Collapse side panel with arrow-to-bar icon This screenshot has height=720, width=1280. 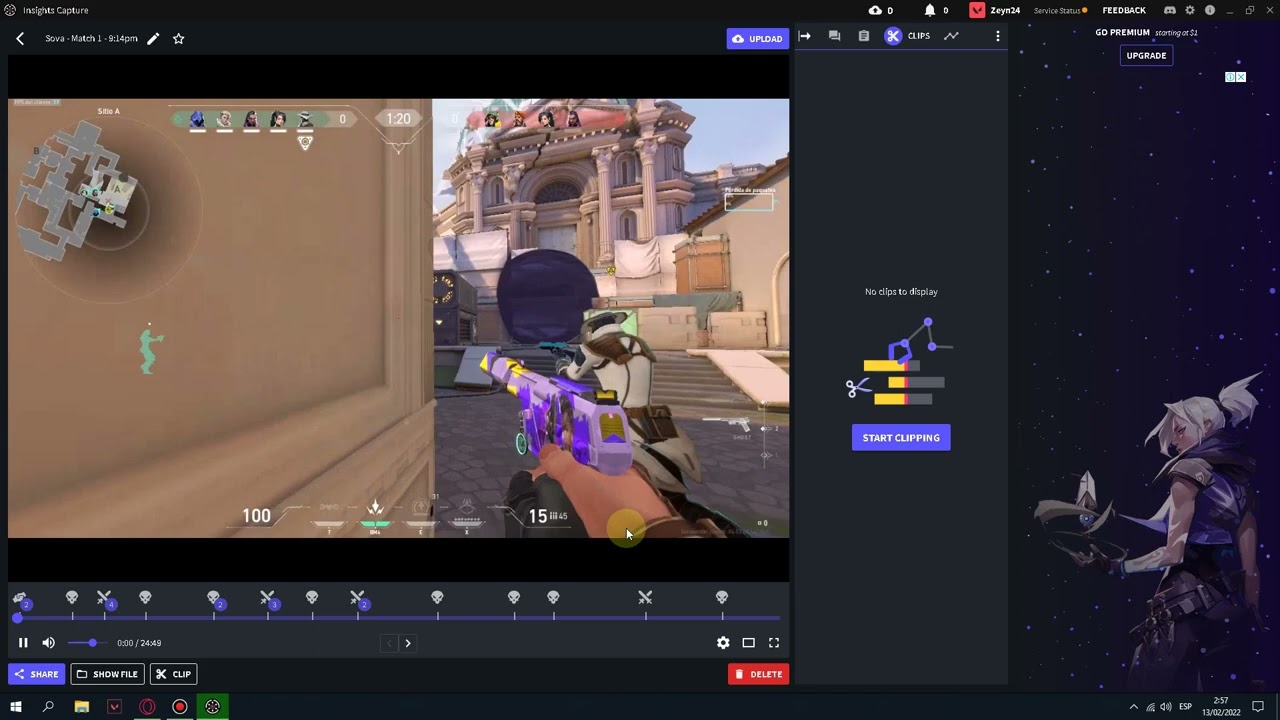(x=805, y=36)
